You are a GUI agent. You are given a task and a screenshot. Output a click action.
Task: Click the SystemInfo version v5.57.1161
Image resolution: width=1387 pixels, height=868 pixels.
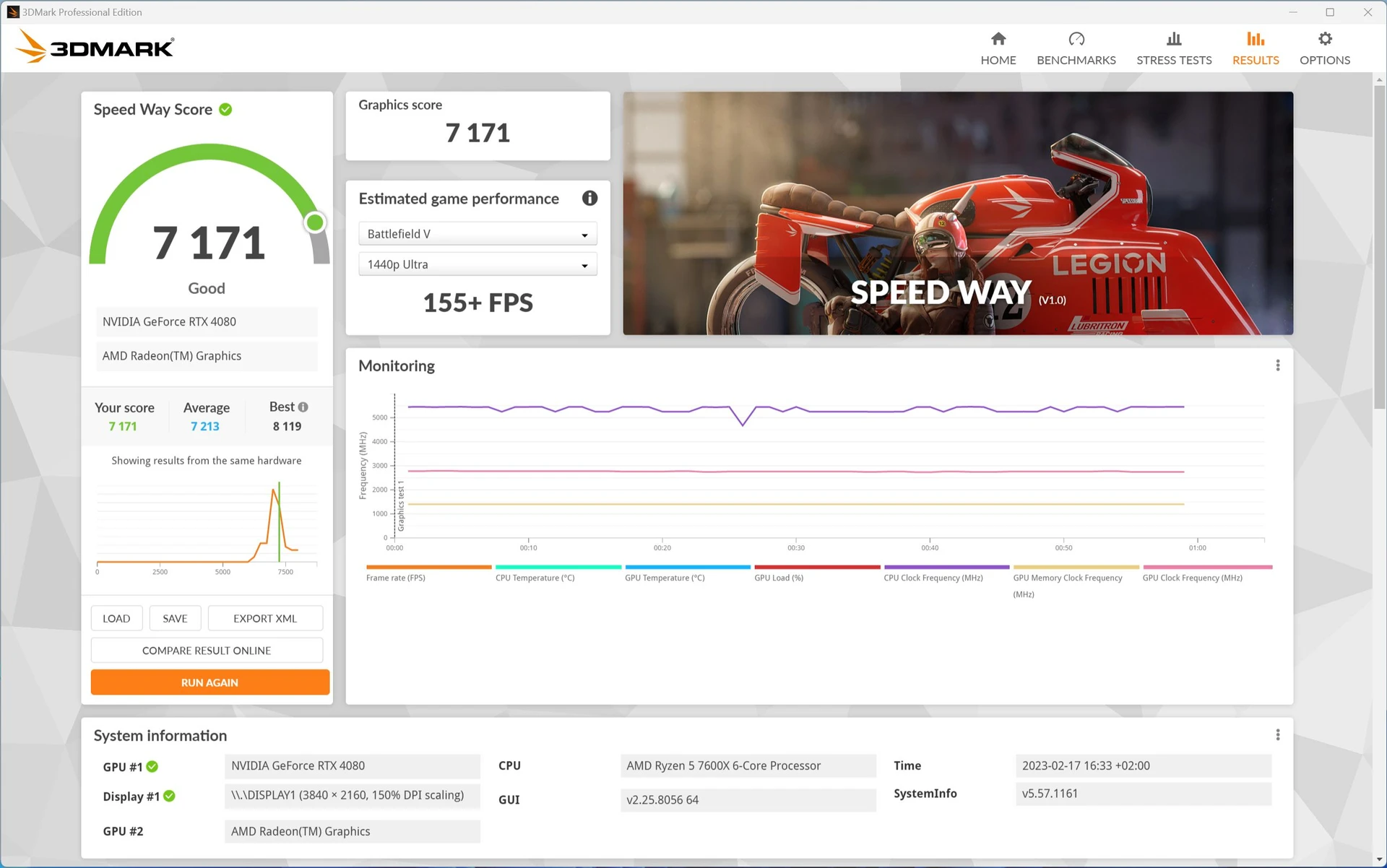(x=1143, y=793)
